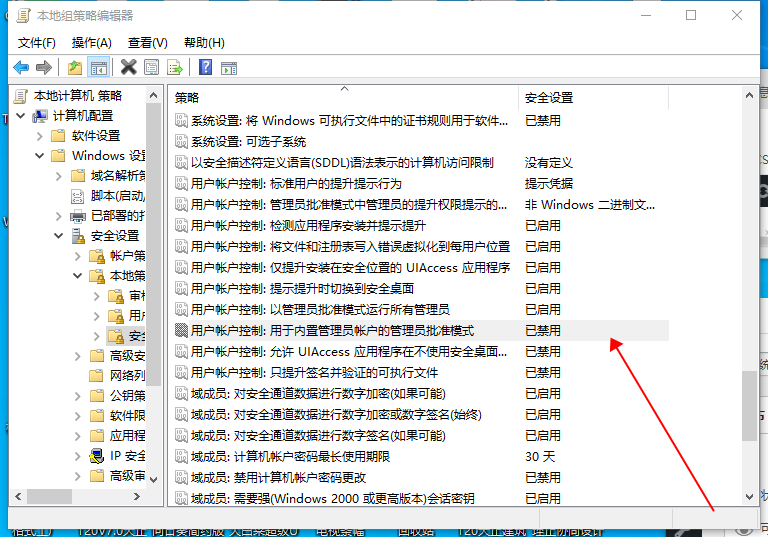
Task: Expand the 软件设置 tree node
Action: coord(40,136)
